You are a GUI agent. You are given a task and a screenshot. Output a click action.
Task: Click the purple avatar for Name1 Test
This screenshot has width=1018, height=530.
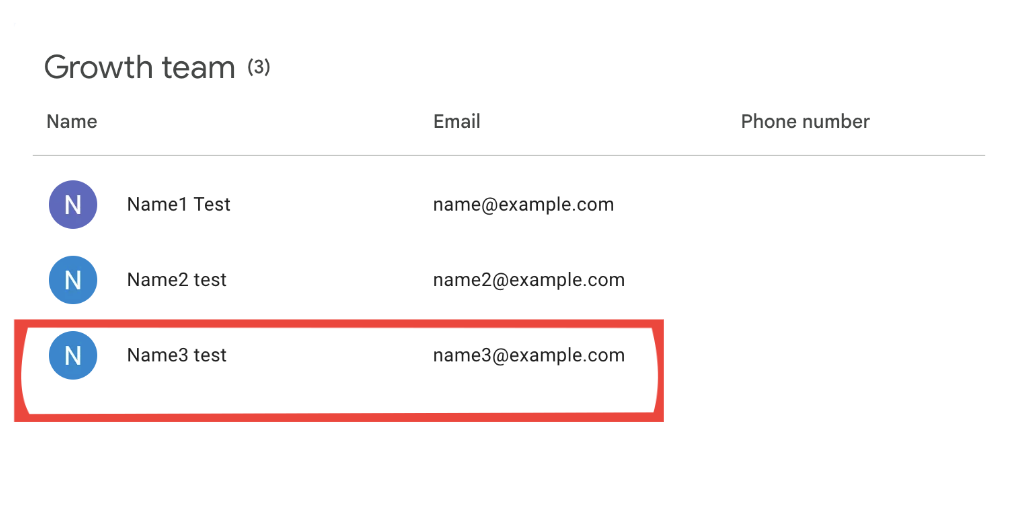(73, 205)
